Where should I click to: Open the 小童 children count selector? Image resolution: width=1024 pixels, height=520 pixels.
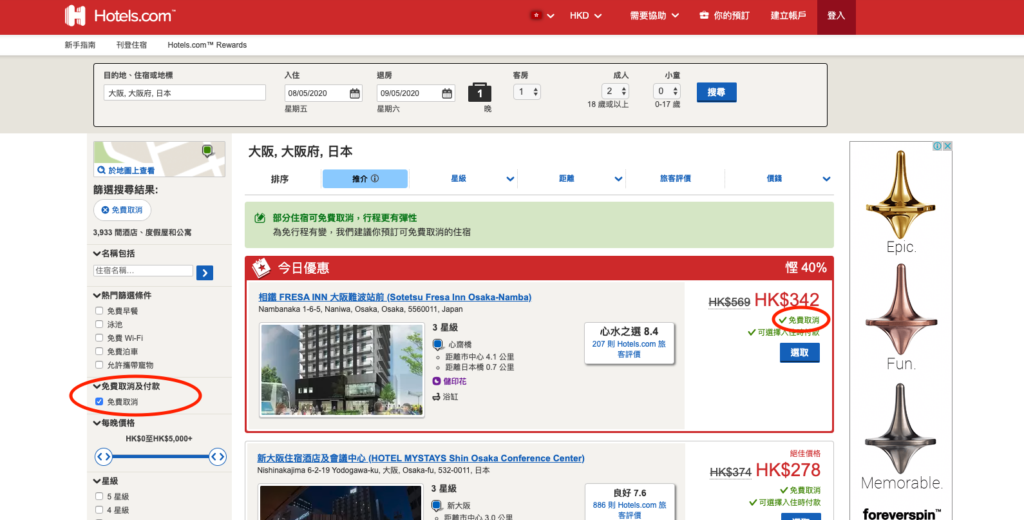(666, 91)
